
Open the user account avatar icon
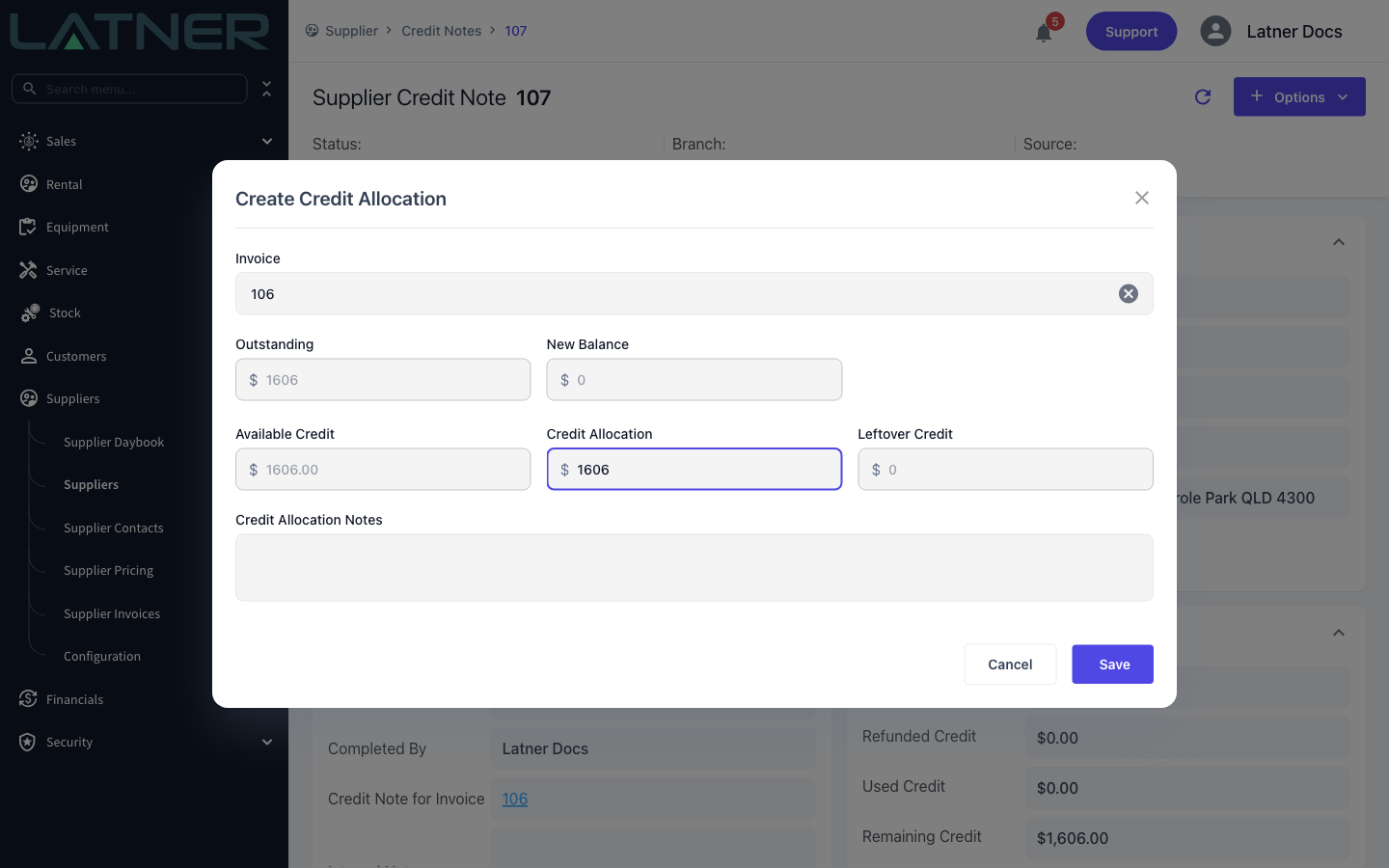pyautogui.click(x=1215, y=31)
